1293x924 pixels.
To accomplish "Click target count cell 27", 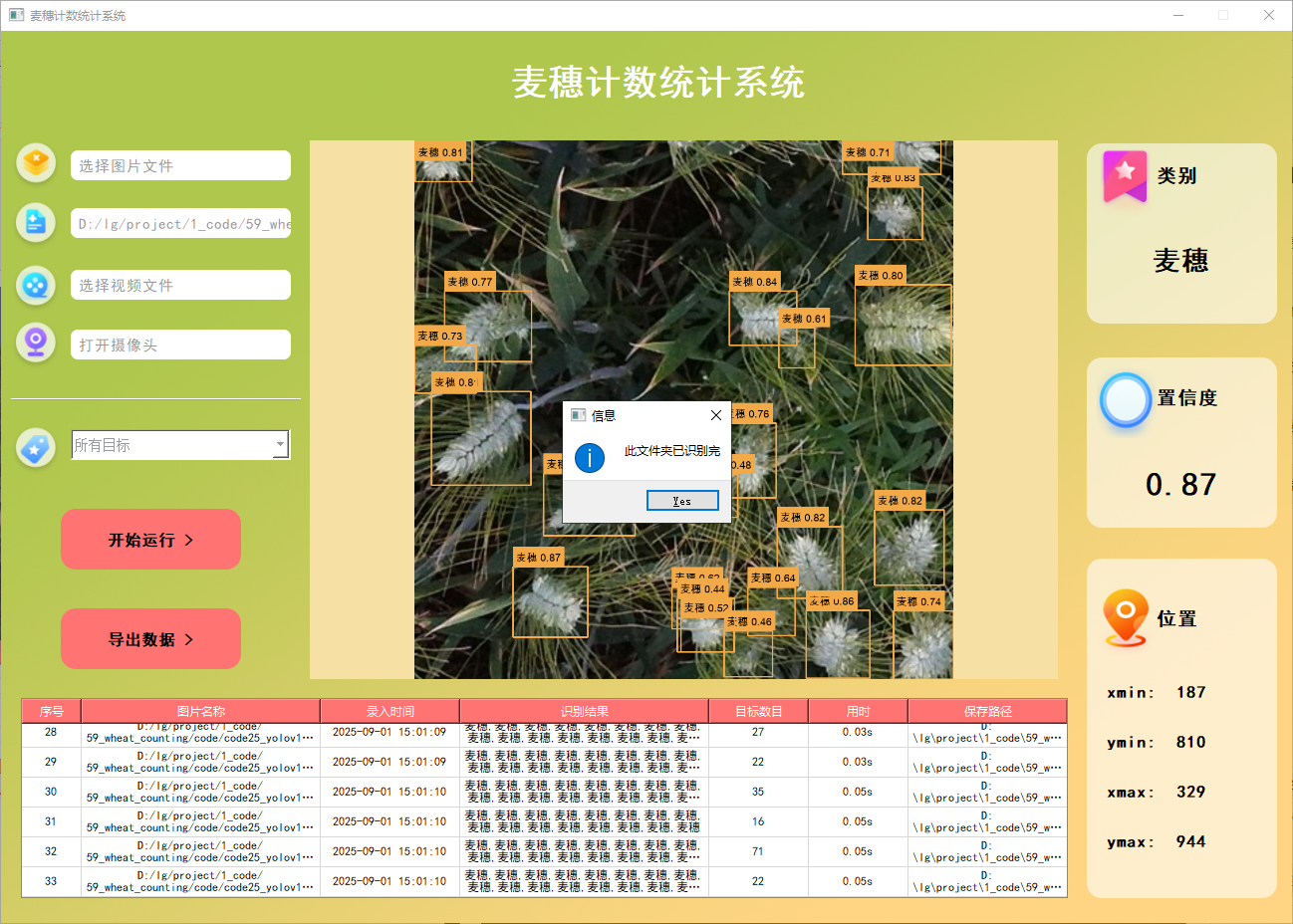I will (758, 733).
